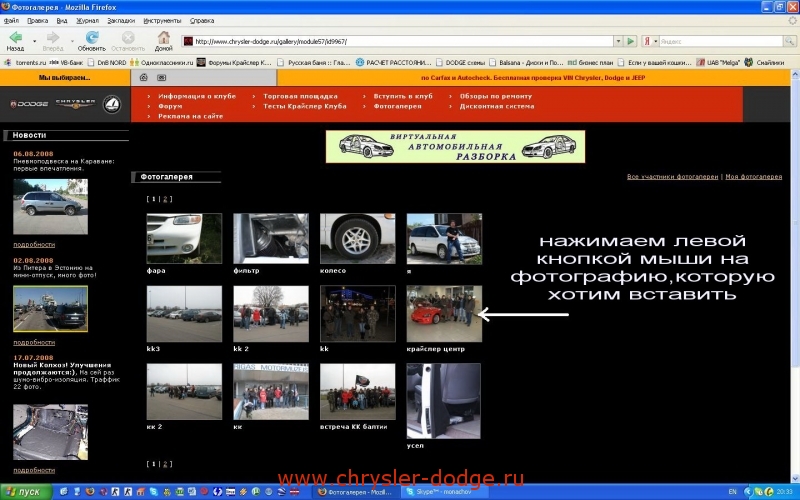Open the Фотогалерея menu link
Screen dimensions: 800x500
coord(397,106)
